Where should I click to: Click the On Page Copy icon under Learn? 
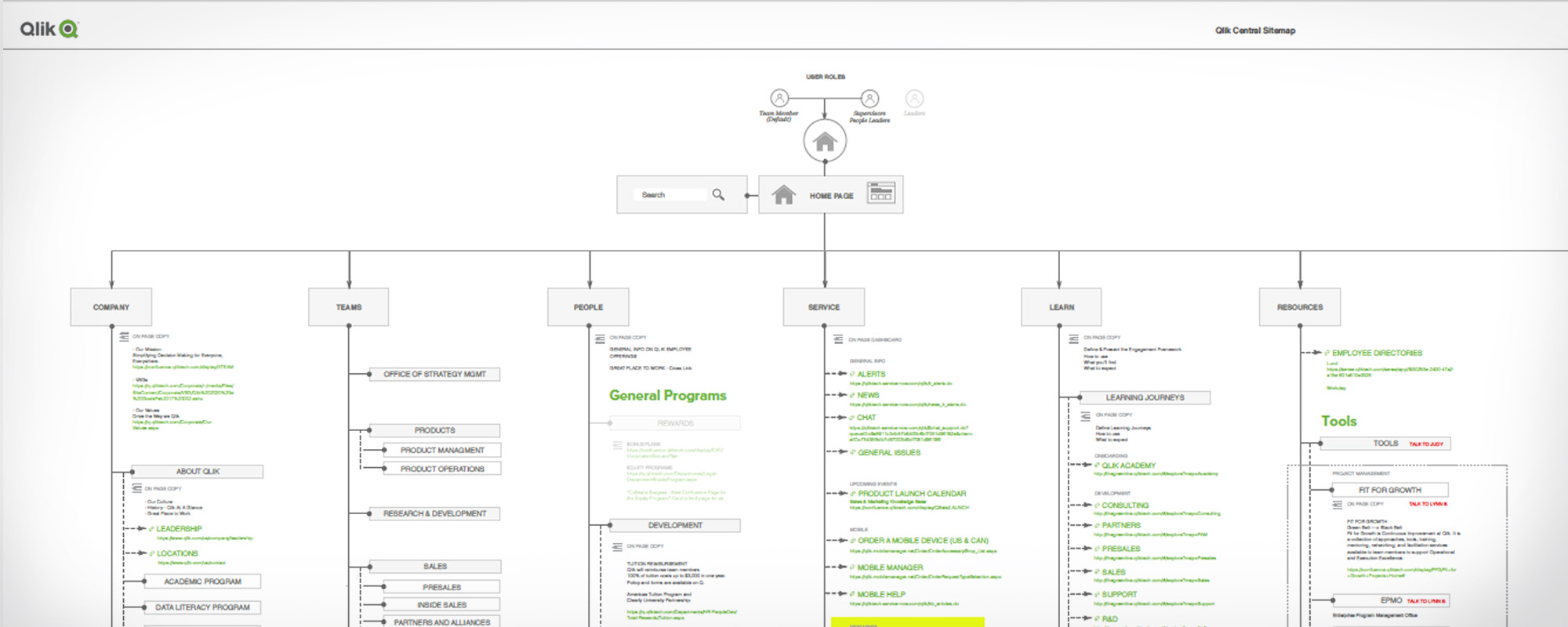tap(1073, 339)
